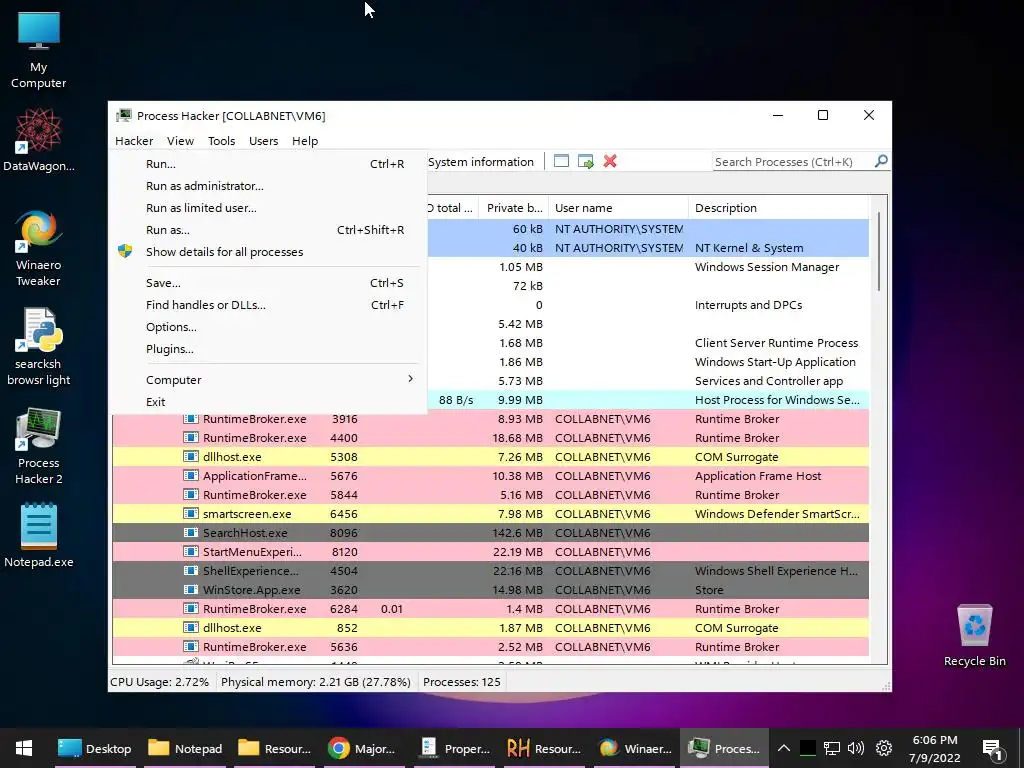
Task: Click the process list vertical scrollbar
Action: 879,251
